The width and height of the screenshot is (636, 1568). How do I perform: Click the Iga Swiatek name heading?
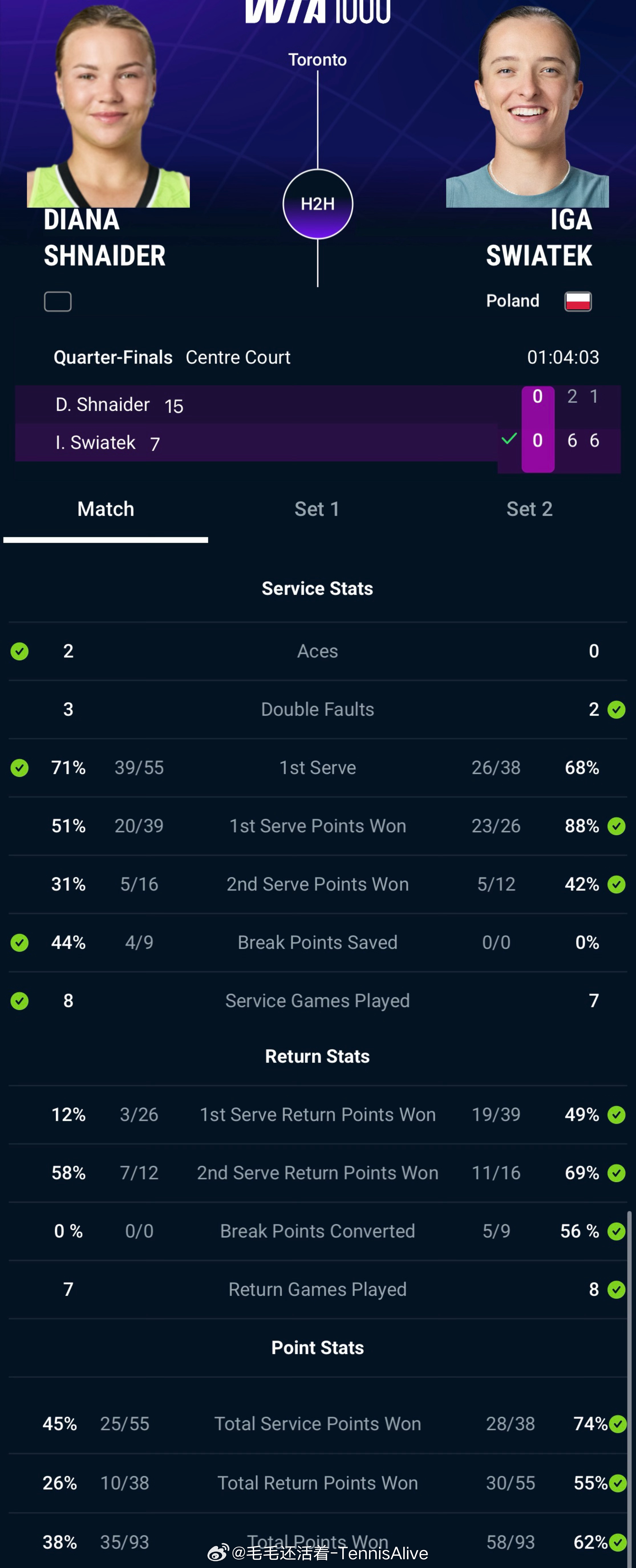click(539, 238)
